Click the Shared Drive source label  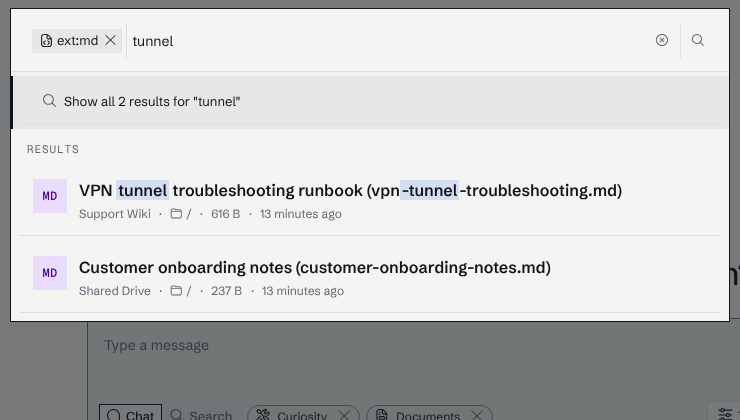click(115, 291)
